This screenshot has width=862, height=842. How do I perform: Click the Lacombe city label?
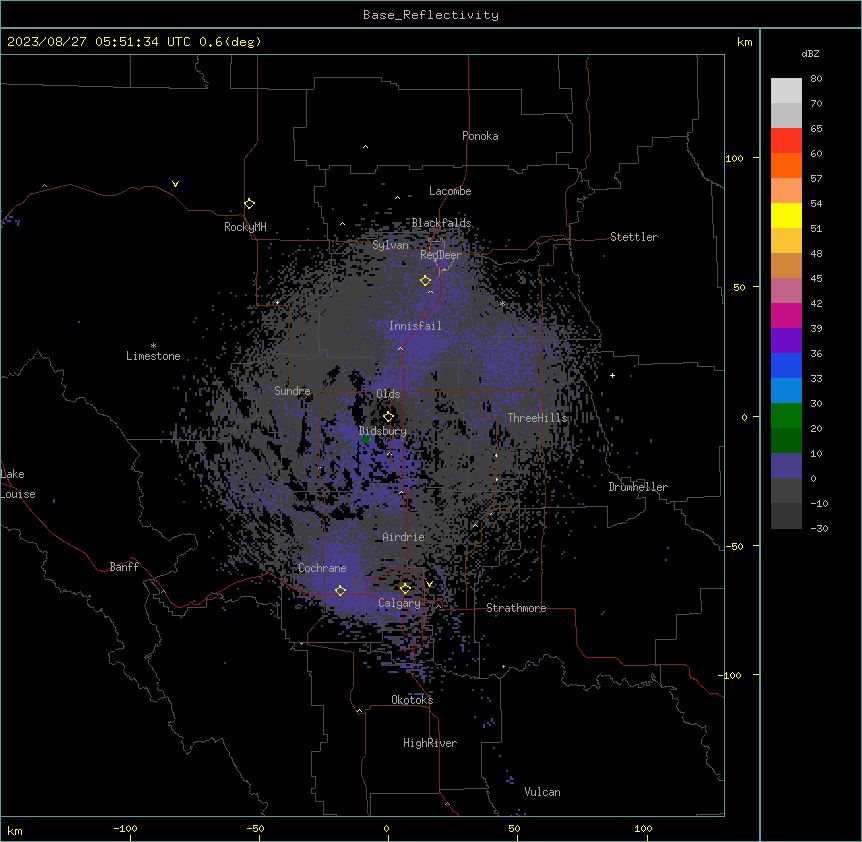[x=450, y=191]
